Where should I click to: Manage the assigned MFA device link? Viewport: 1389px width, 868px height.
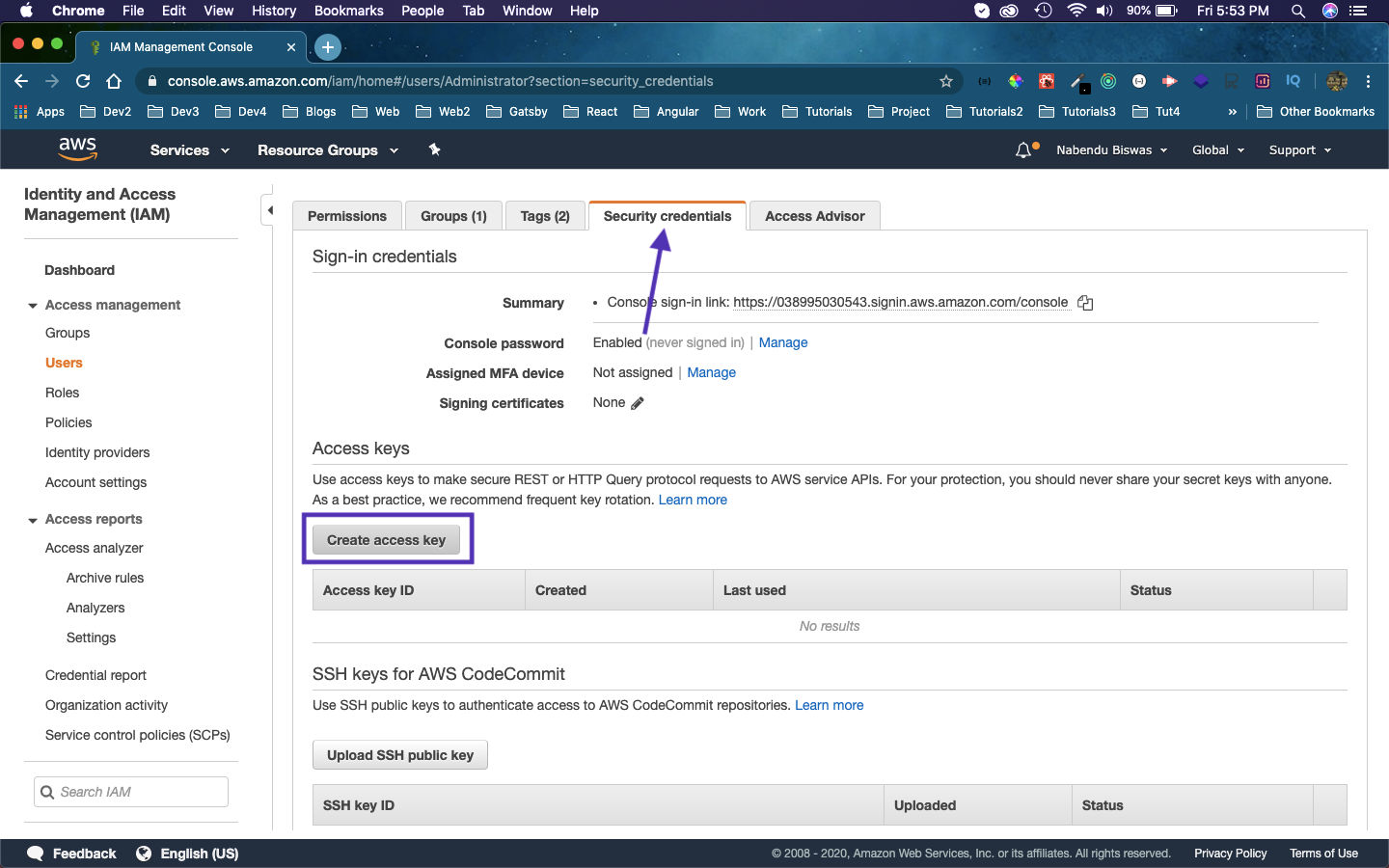(712, 372)
